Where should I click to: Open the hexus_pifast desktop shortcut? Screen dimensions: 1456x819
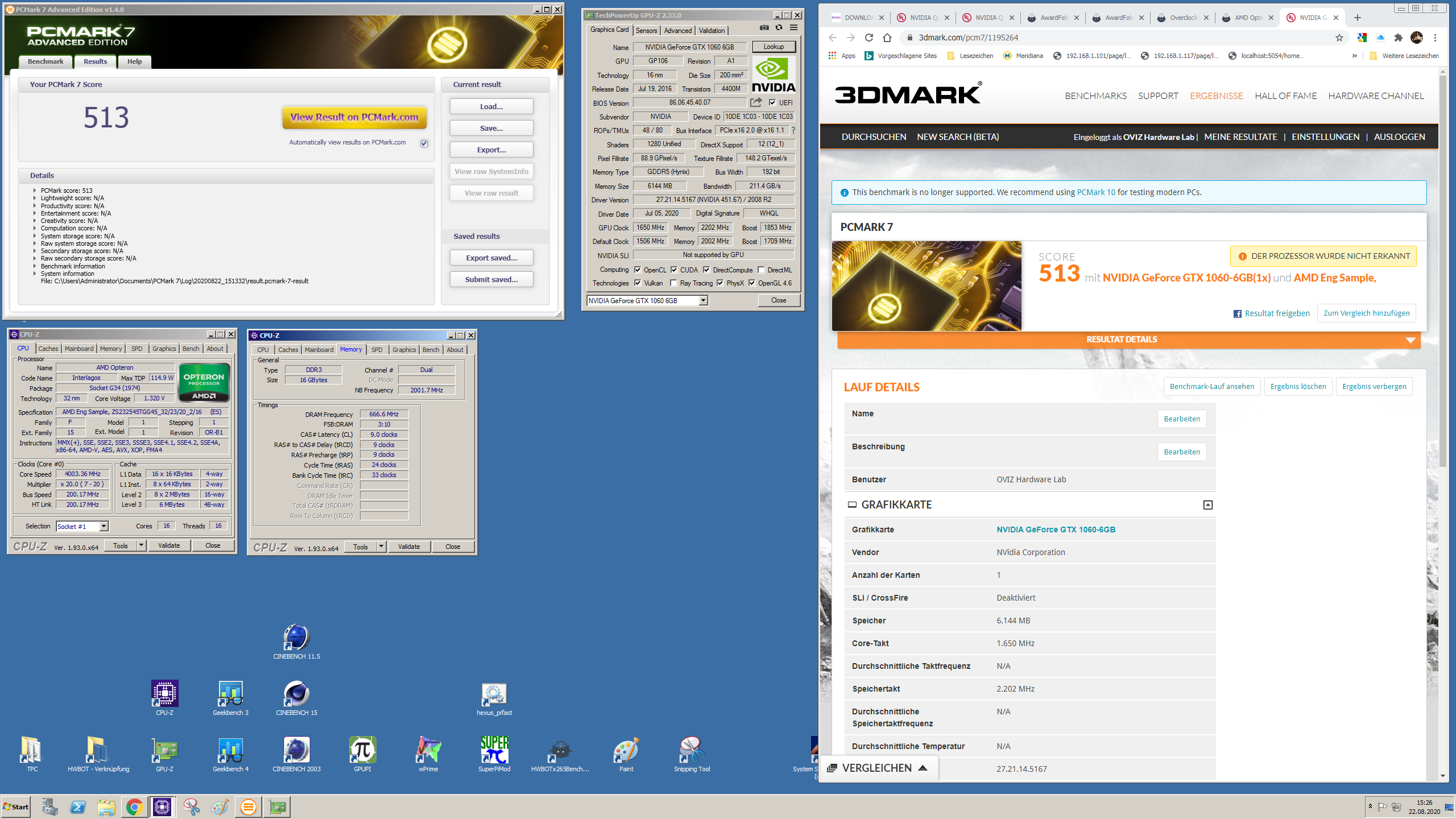494,697
